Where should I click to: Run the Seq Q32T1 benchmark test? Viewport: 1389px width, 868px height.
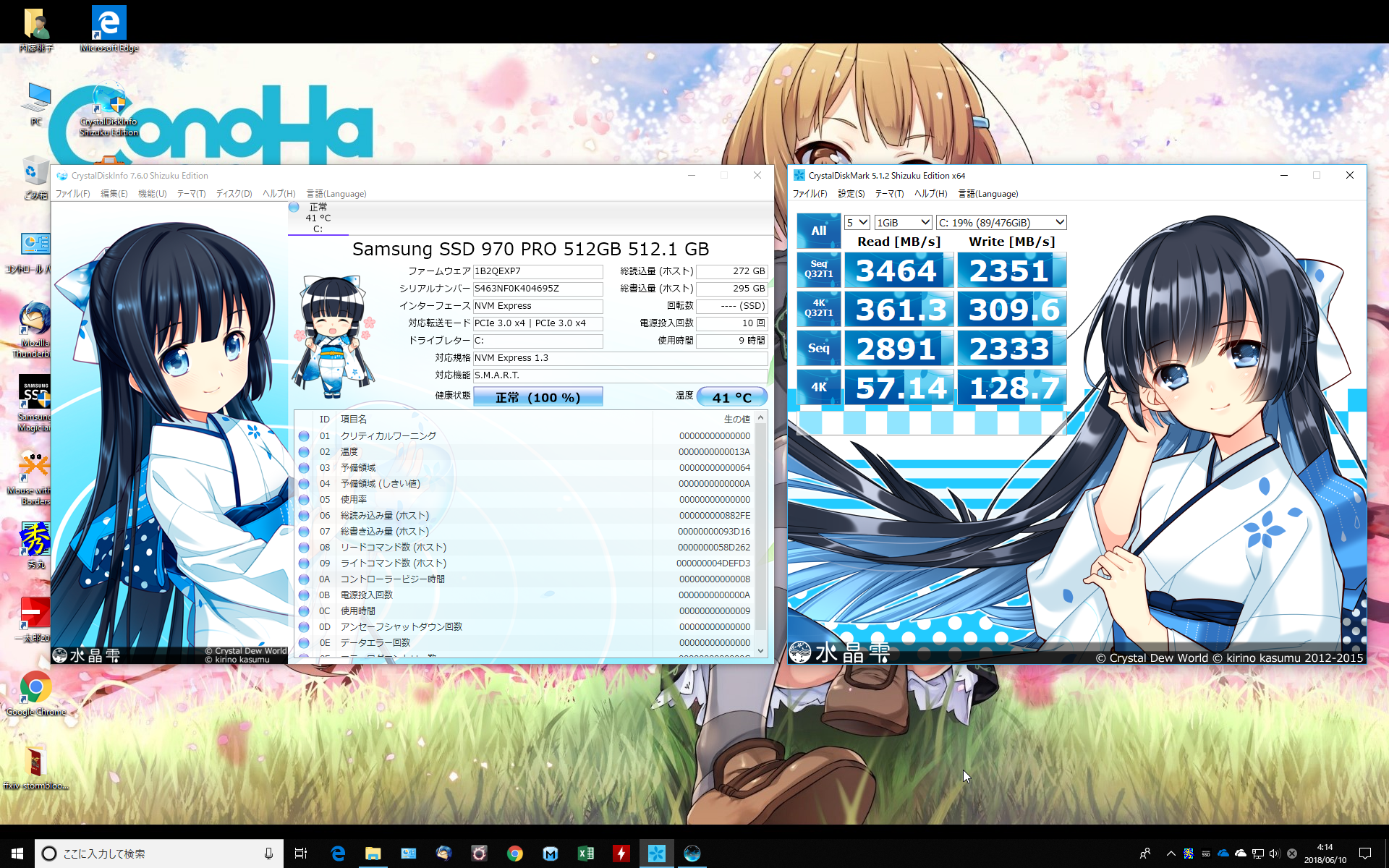[x=818, y=269]
